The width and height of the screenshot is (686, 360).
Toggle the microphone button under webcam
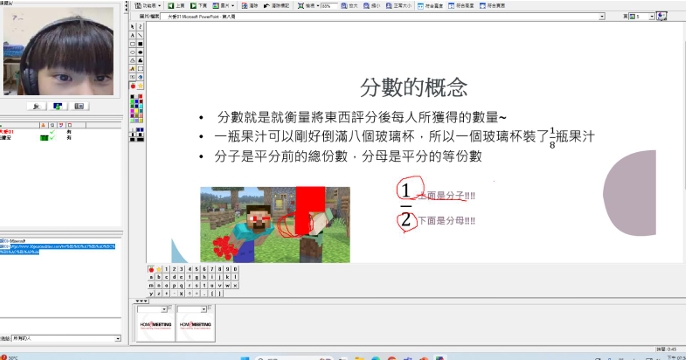(36, 106)
